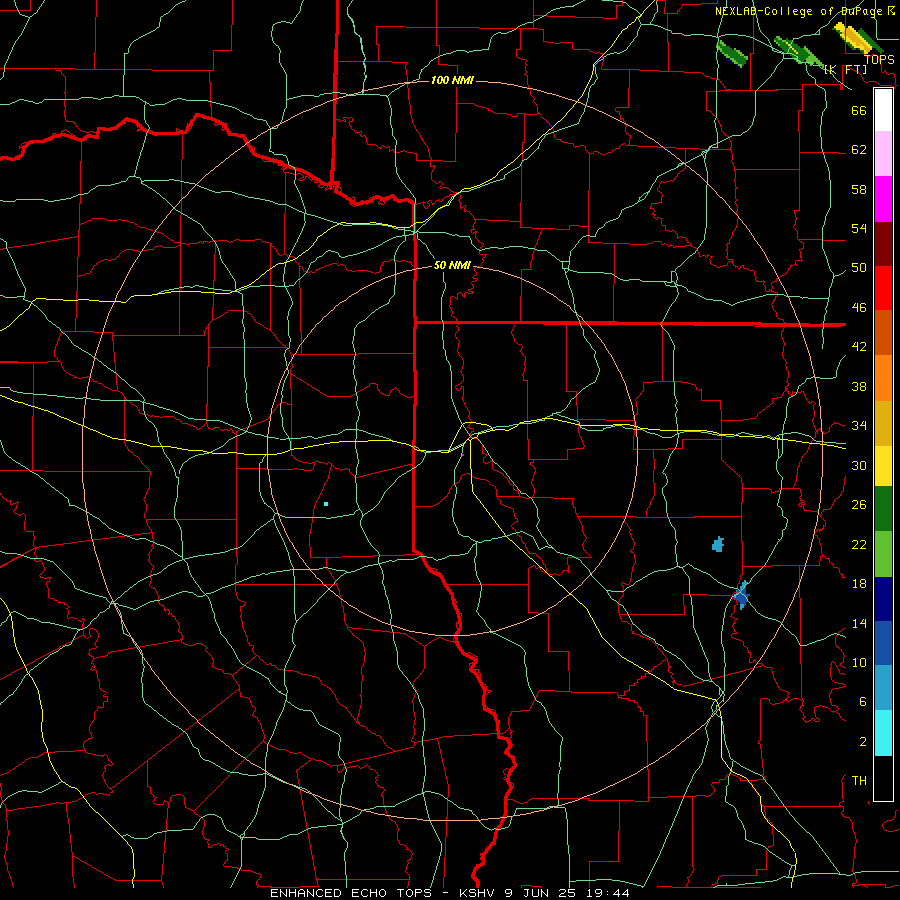The height and width of the screenshot is (900, 900).
Task: Click the '100 NMI' range ring label
Action: (452, 80)
